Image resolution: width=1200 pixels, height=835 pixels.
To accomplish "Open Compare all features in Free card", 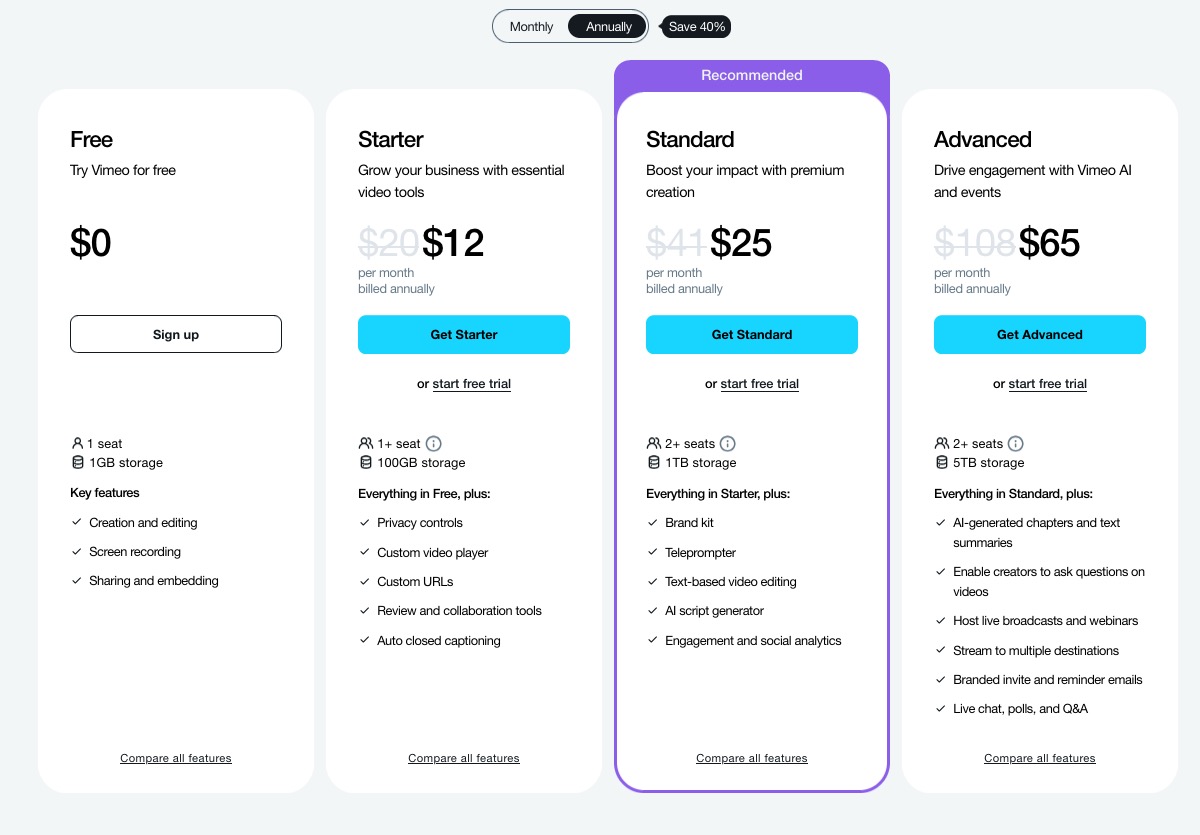I will pyautogui.click(x=176, y=759).
